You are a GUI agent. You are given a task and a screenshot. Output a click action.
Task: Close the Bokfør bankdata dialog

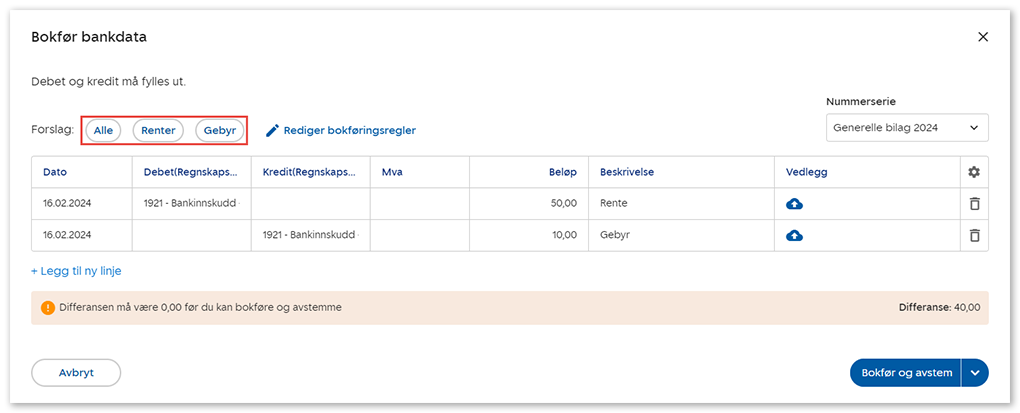[x=982, y=37]
